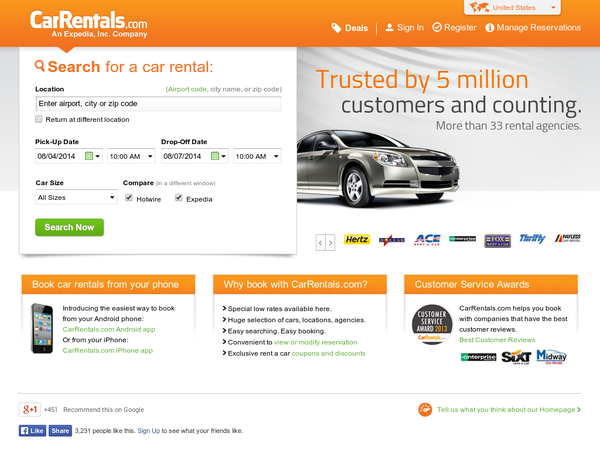Click the Hertz agency logo

(x=357, y=240)
